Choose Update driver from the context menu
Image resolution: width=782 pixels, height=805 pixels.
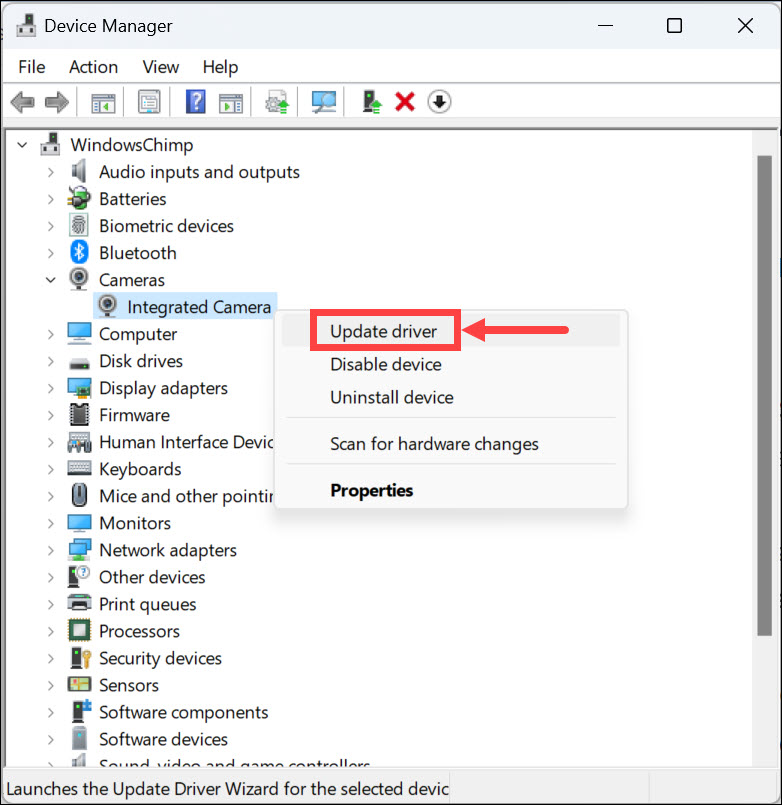click(383, 331)
